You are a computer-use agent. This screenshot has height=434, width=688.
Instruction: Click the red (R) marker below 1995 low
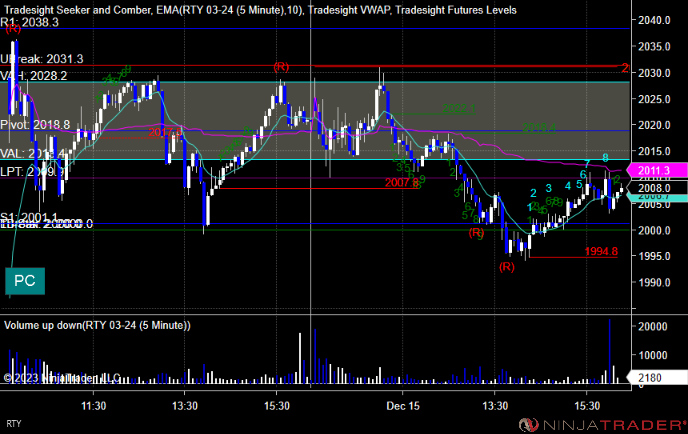[507, 267]
